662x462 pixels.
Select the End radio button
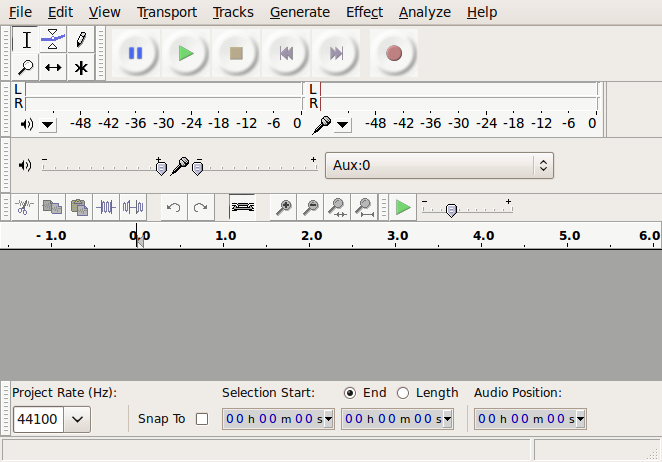click(x=350, y=393)
